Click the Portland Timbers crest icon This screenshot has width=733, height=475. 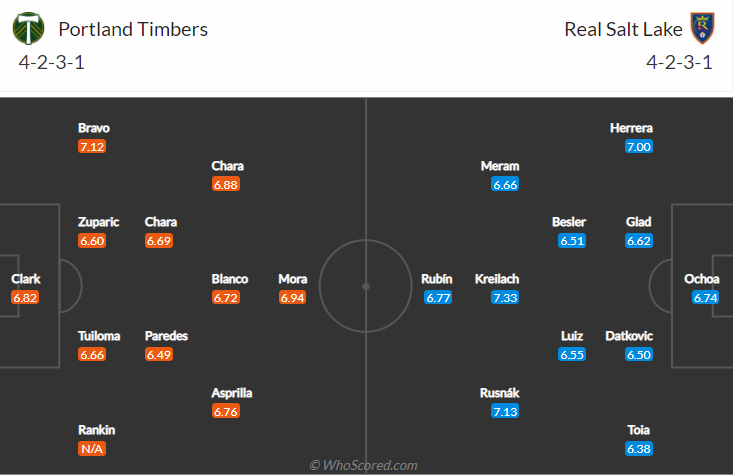click(28, 28)
